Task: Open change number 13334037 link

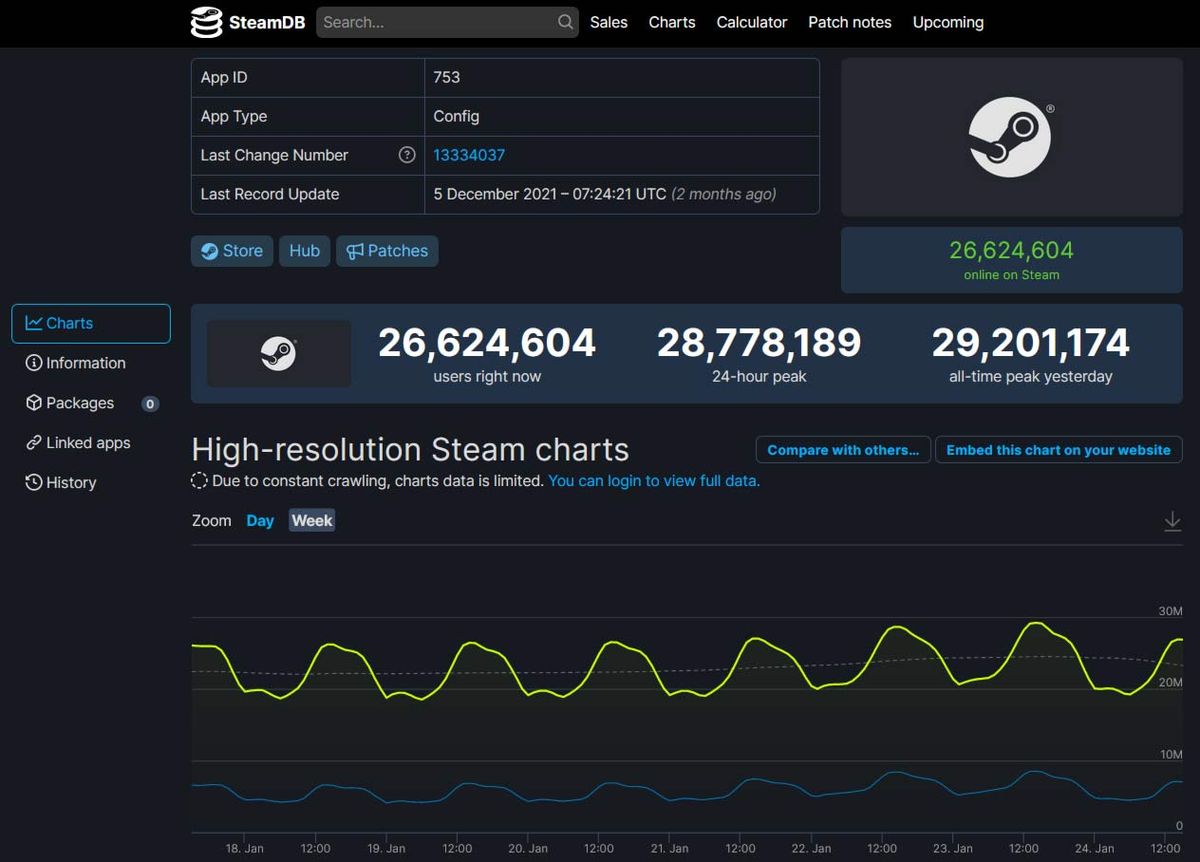Action: 466,155
